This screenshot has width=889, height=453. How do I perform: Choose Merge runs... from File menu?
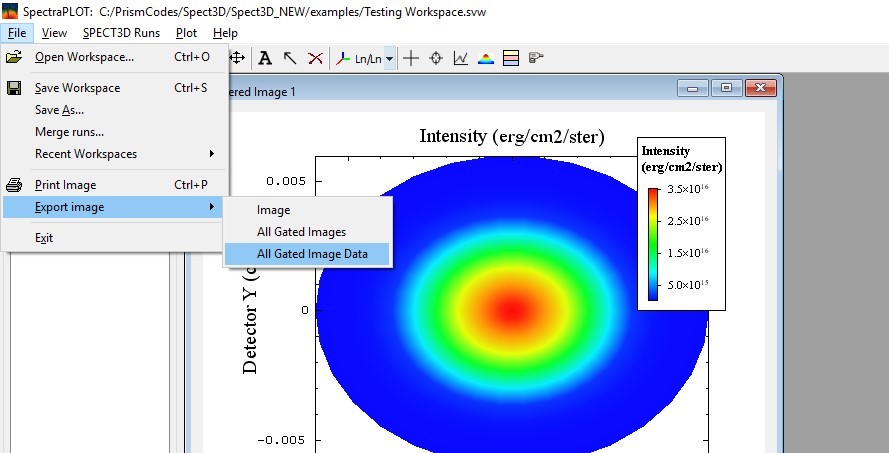click(69, 132)
